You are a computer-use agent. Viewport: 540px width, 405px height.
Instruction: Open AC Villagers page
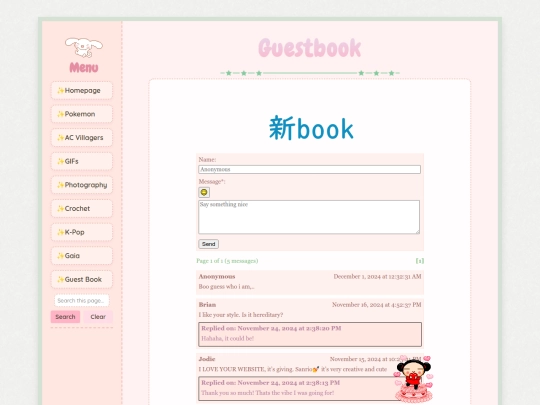click(82, 138)
